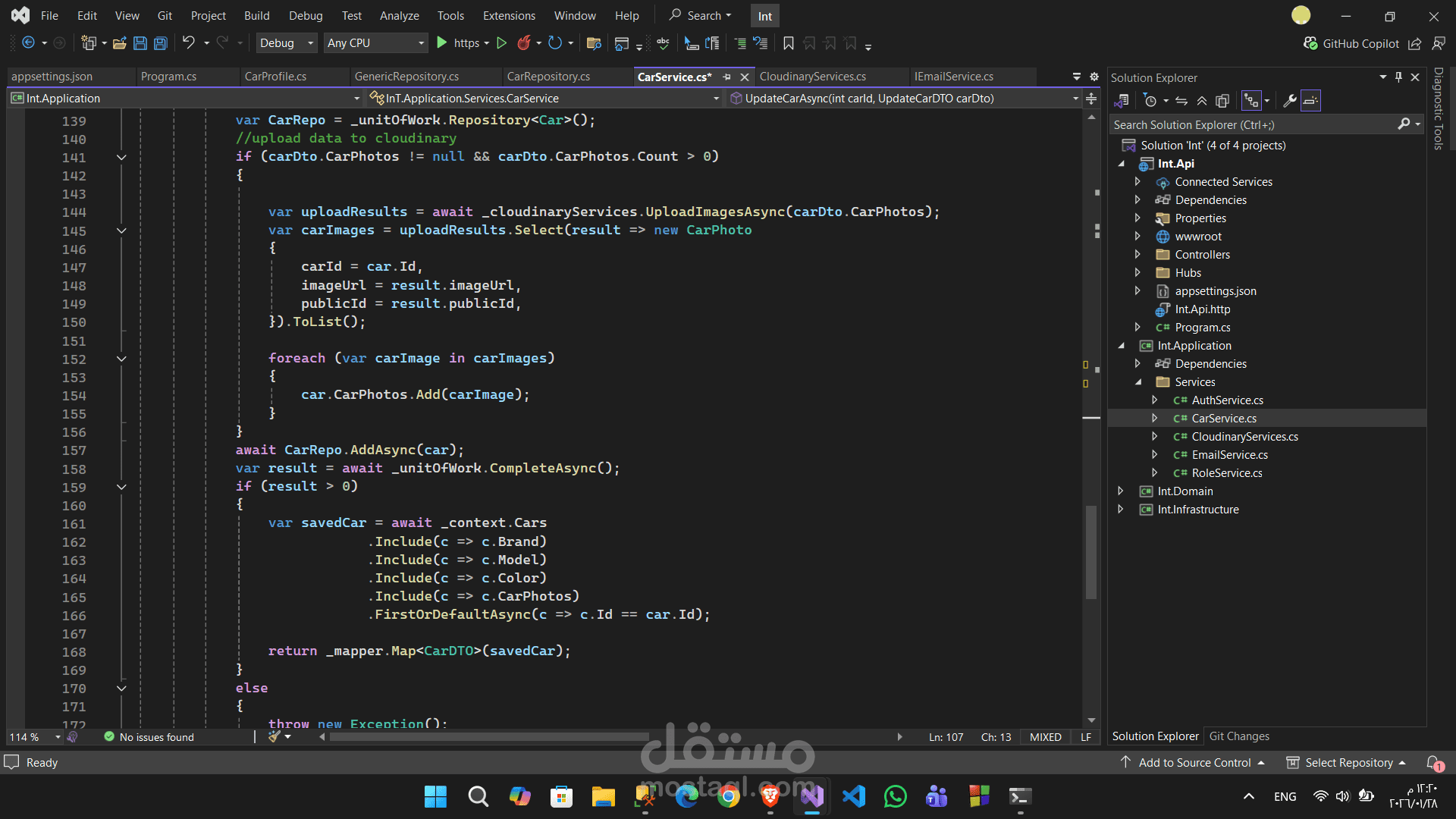
Task: Click the Save All toolbar icon
Action: point(161,43)
